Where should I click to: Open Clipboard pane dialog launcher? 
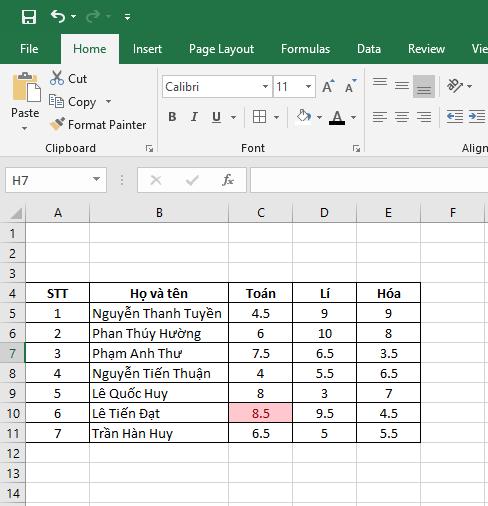pyautogui.click(x=149, y=149)
